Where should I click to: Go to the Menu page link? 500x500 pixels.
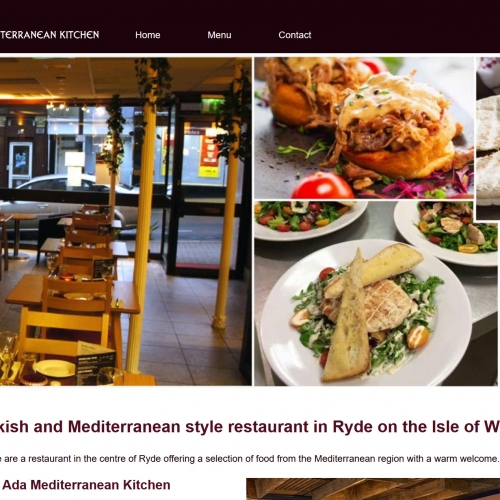(x=219, y=35)
